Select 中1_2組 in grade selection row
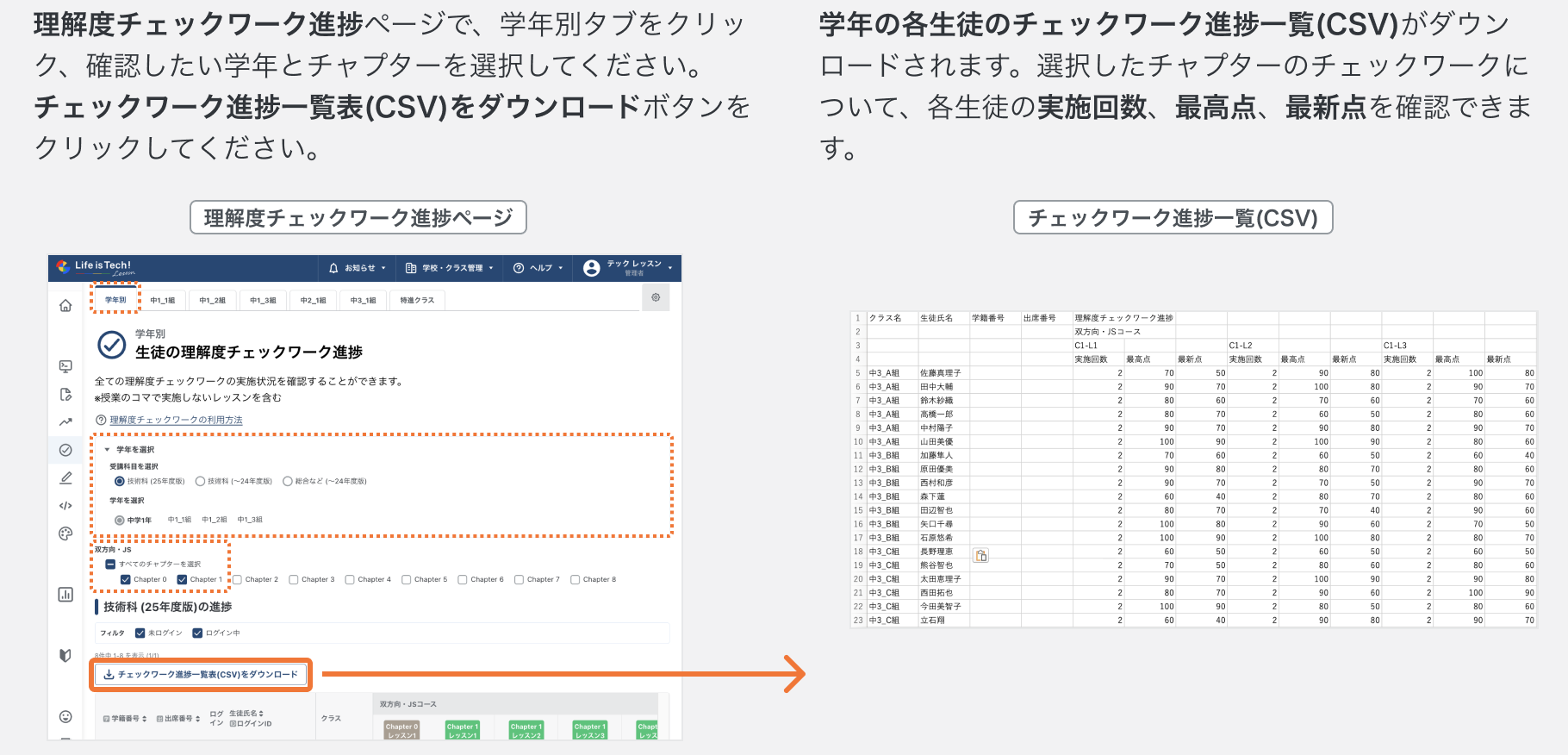The width and height of the screenshot is (1568, 755). (x=215, y=521)
